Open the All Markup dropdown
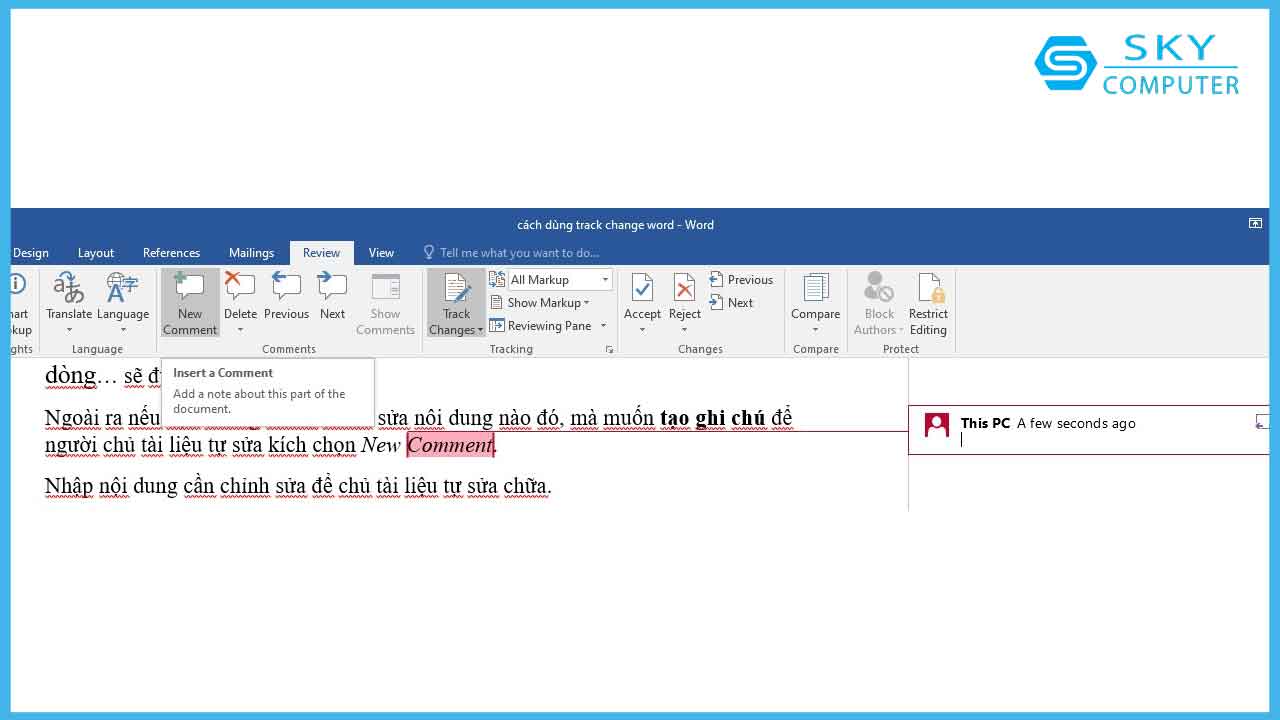 (x=604, y=279)
